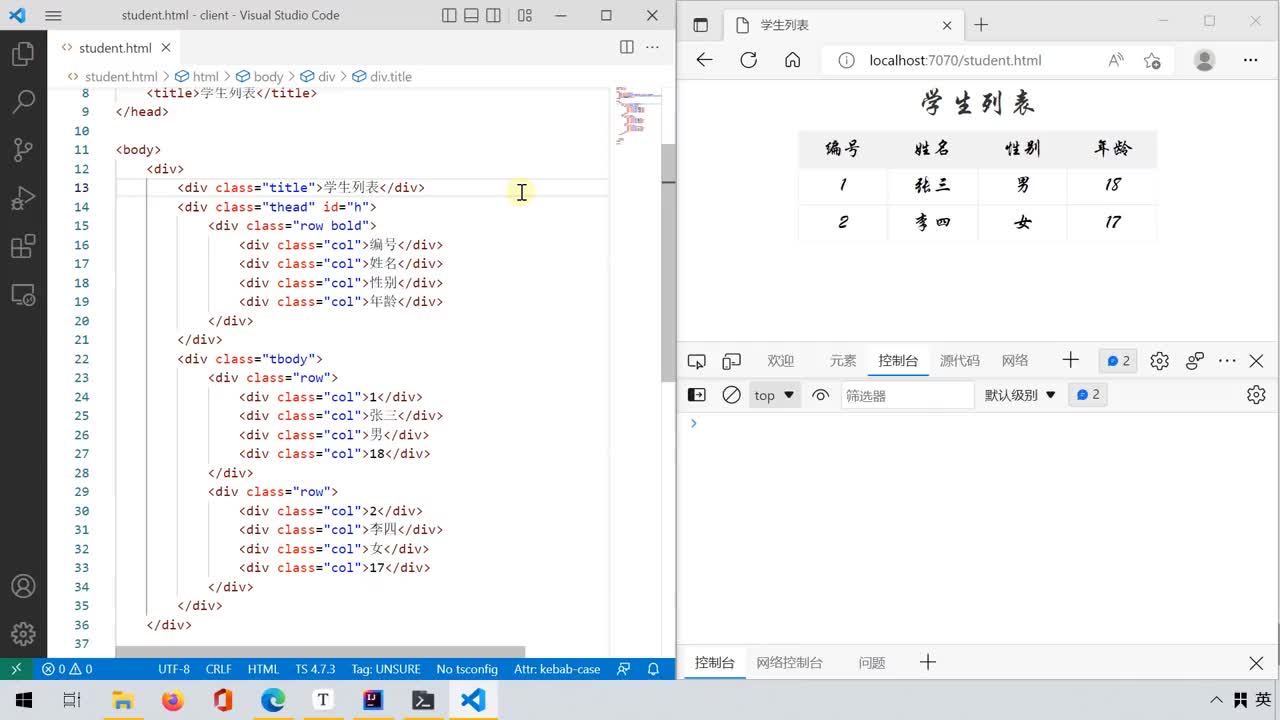Open the notifications bell in status bar

[x=654, y=669]
